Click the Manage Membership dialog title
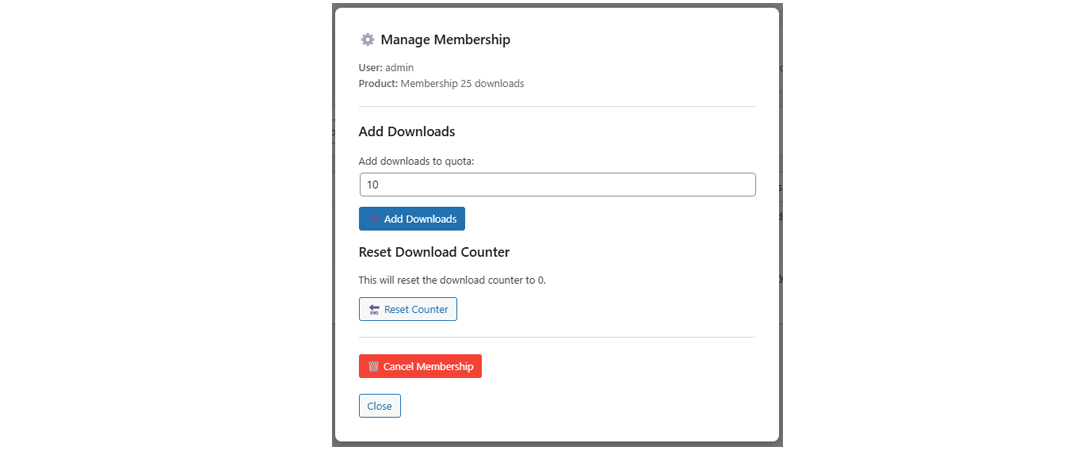The height and width of the screenshot is (453, 1076). pos(445,40)
